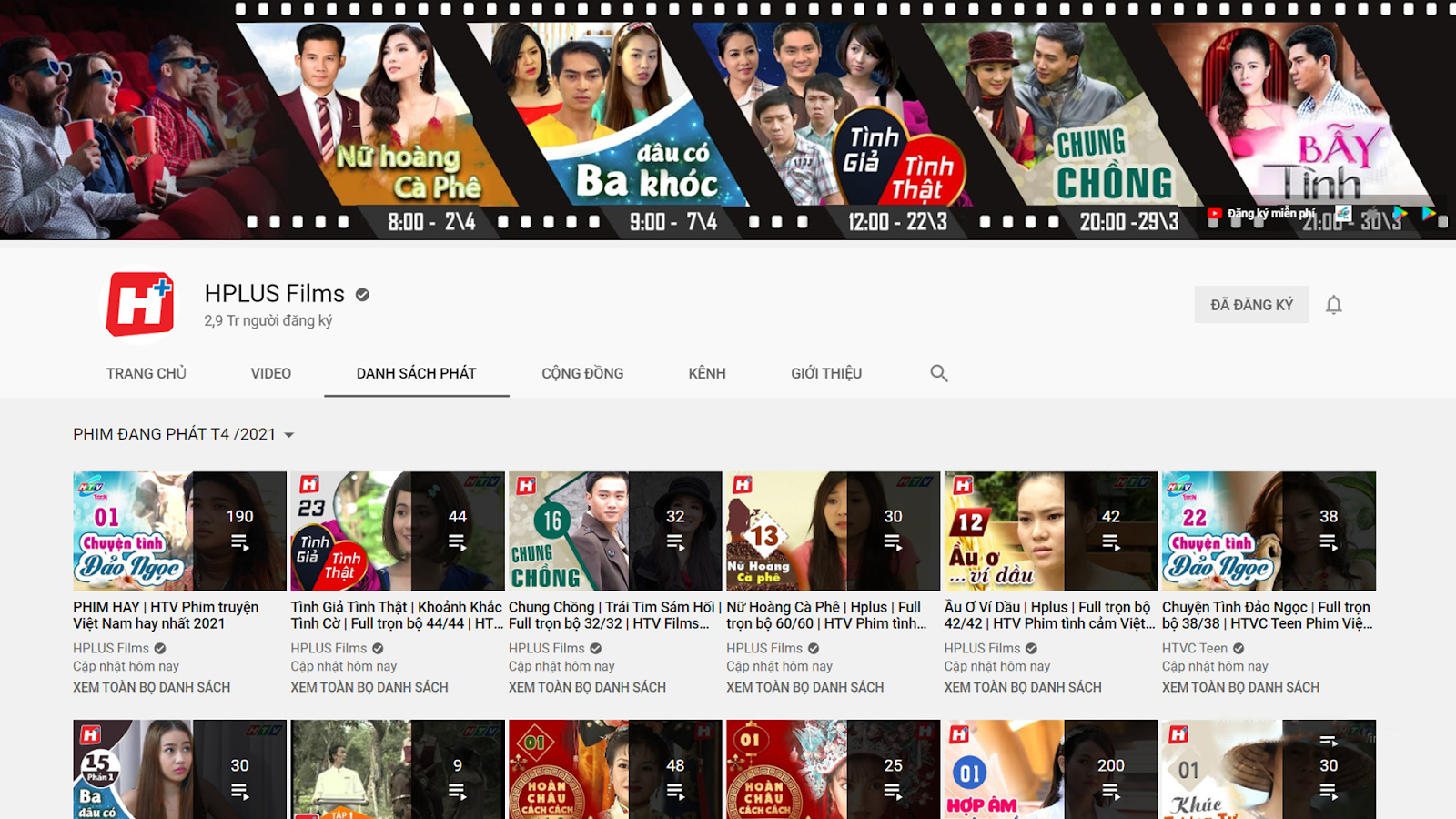This screenshot has height=819, width=1456.
Task: Open Chuyện tình Đảo Ngọc episode 22 thumbnail
Action: point(1269,531)
